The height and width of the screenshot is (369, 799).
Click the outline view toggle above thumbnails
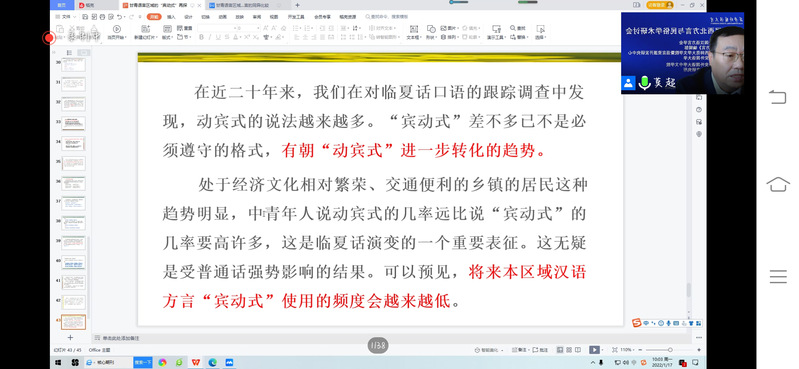click(69, 52)
